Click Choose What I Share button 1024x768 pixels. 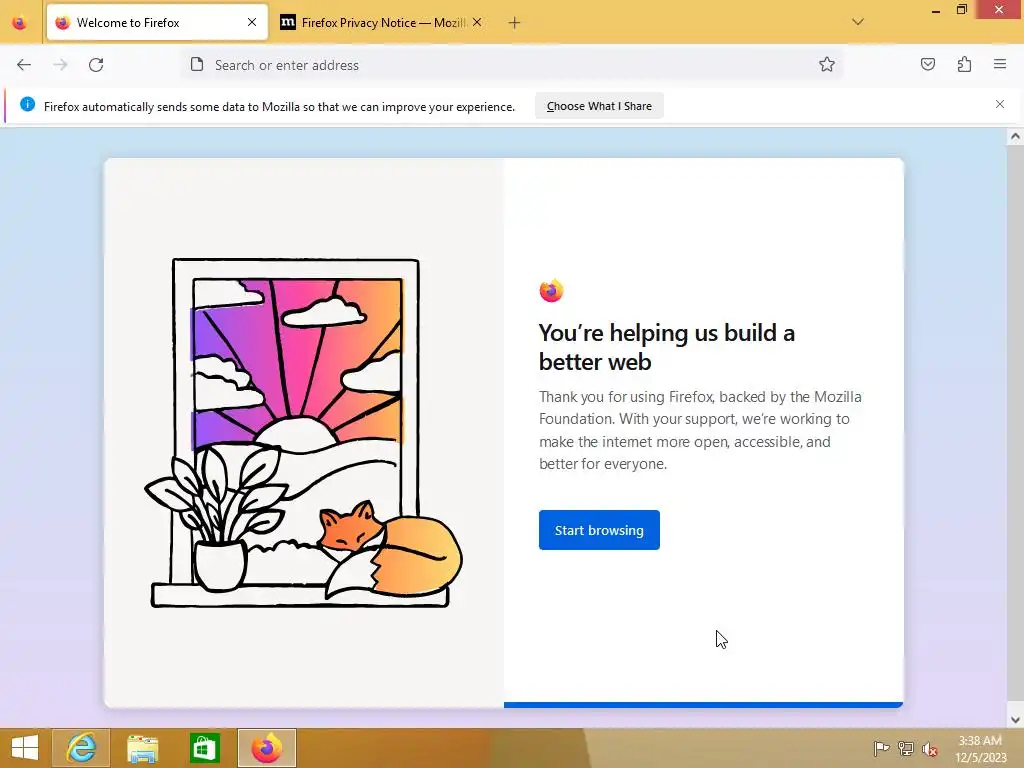coord(599,106)
